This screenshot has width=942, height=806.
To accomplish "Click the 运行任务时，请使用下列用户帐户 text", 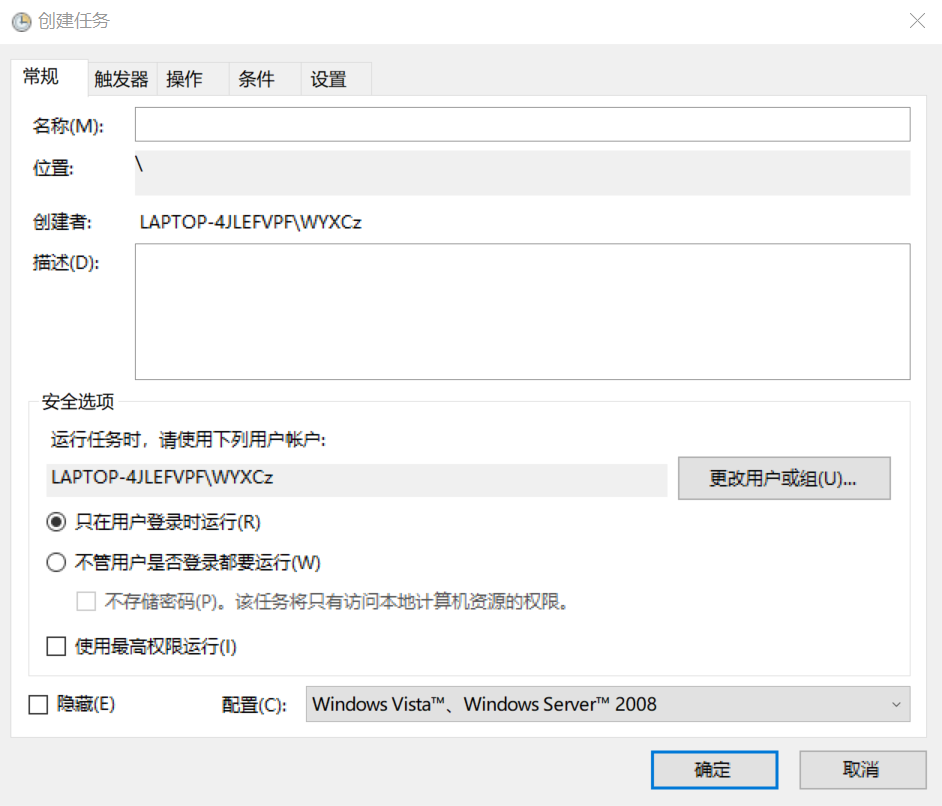I will [188, 440].
